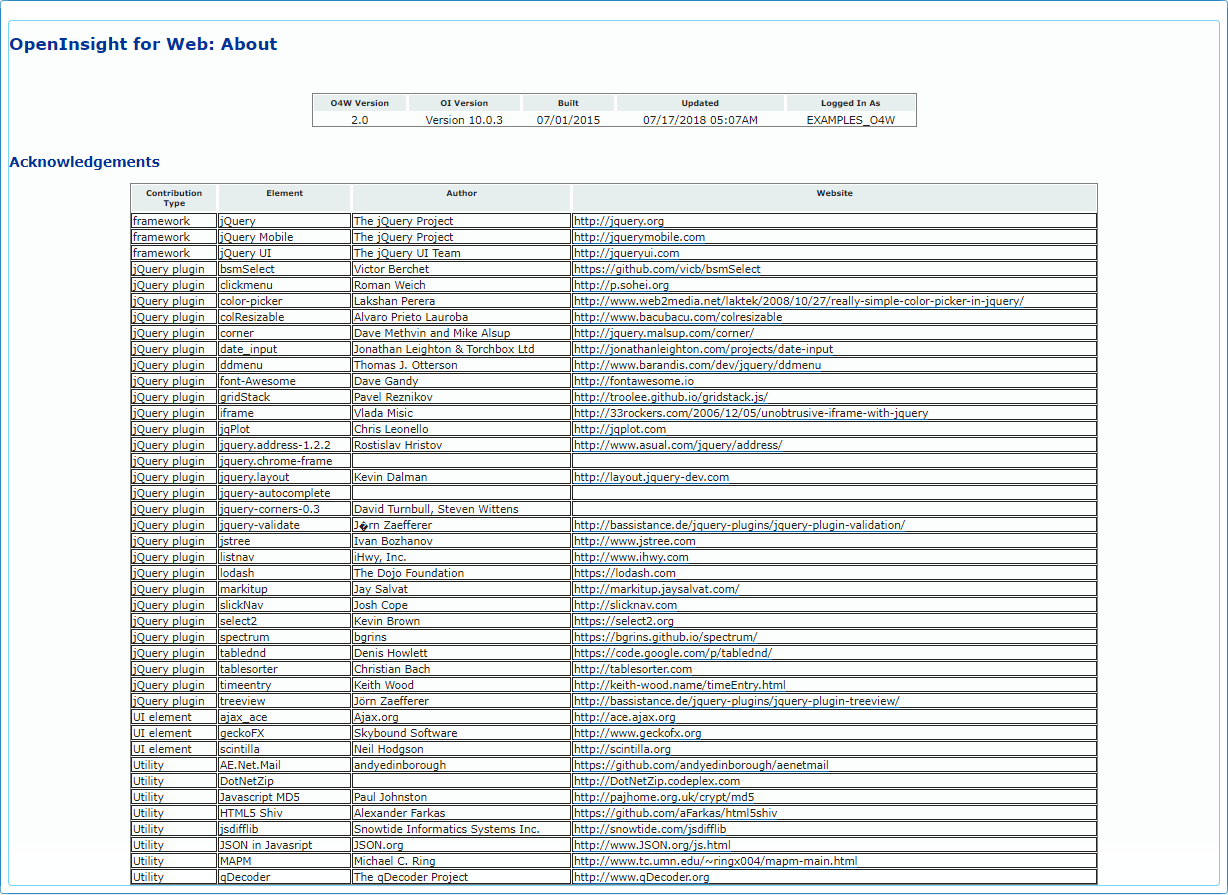
Task: Select the O4W Version value 2.0
Action: click(359, 120)
